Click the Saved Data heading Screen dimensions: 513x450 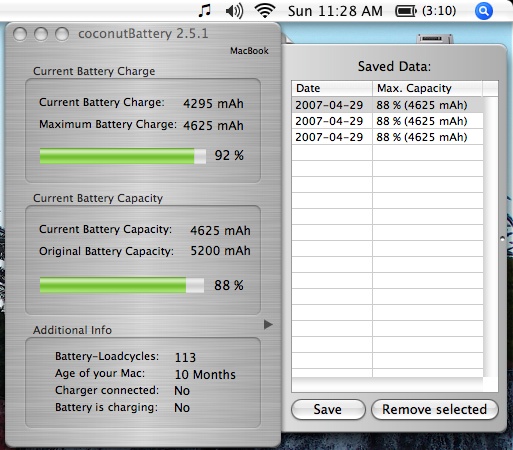tap(394, 66)
